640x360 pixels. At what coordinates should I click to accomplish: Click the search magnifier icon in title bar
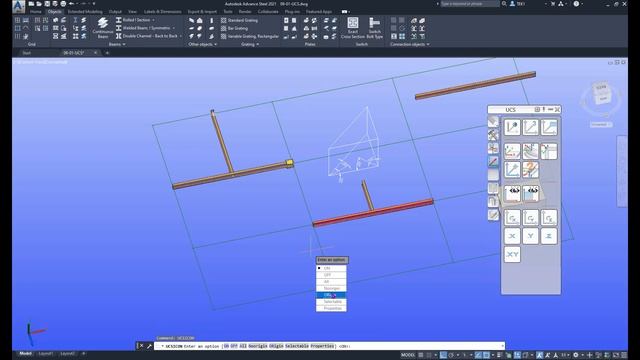pyautogui.click(x=504, y=4)
